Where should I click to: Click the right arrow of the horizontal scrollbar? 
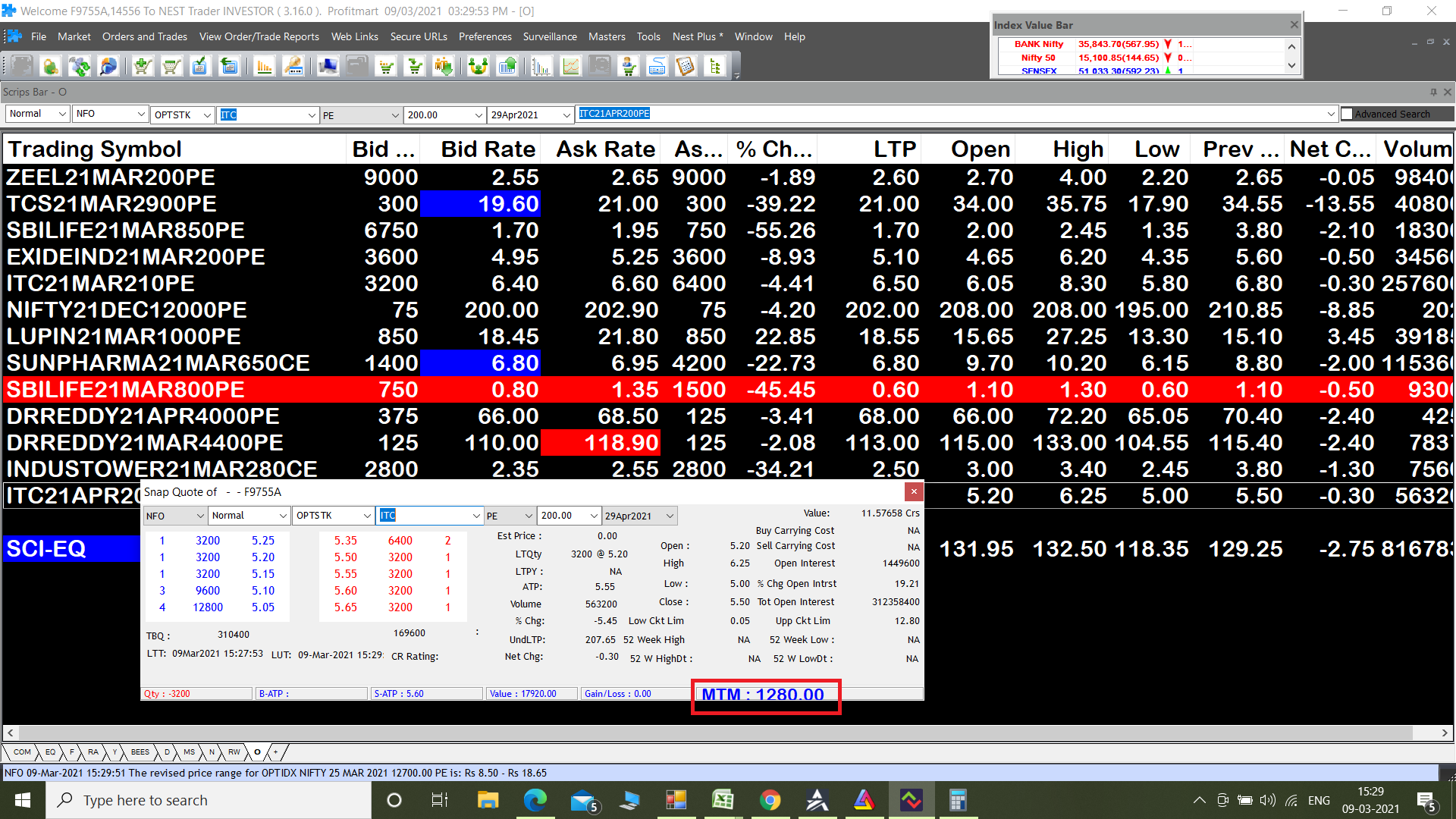[x=1445, y=733]
